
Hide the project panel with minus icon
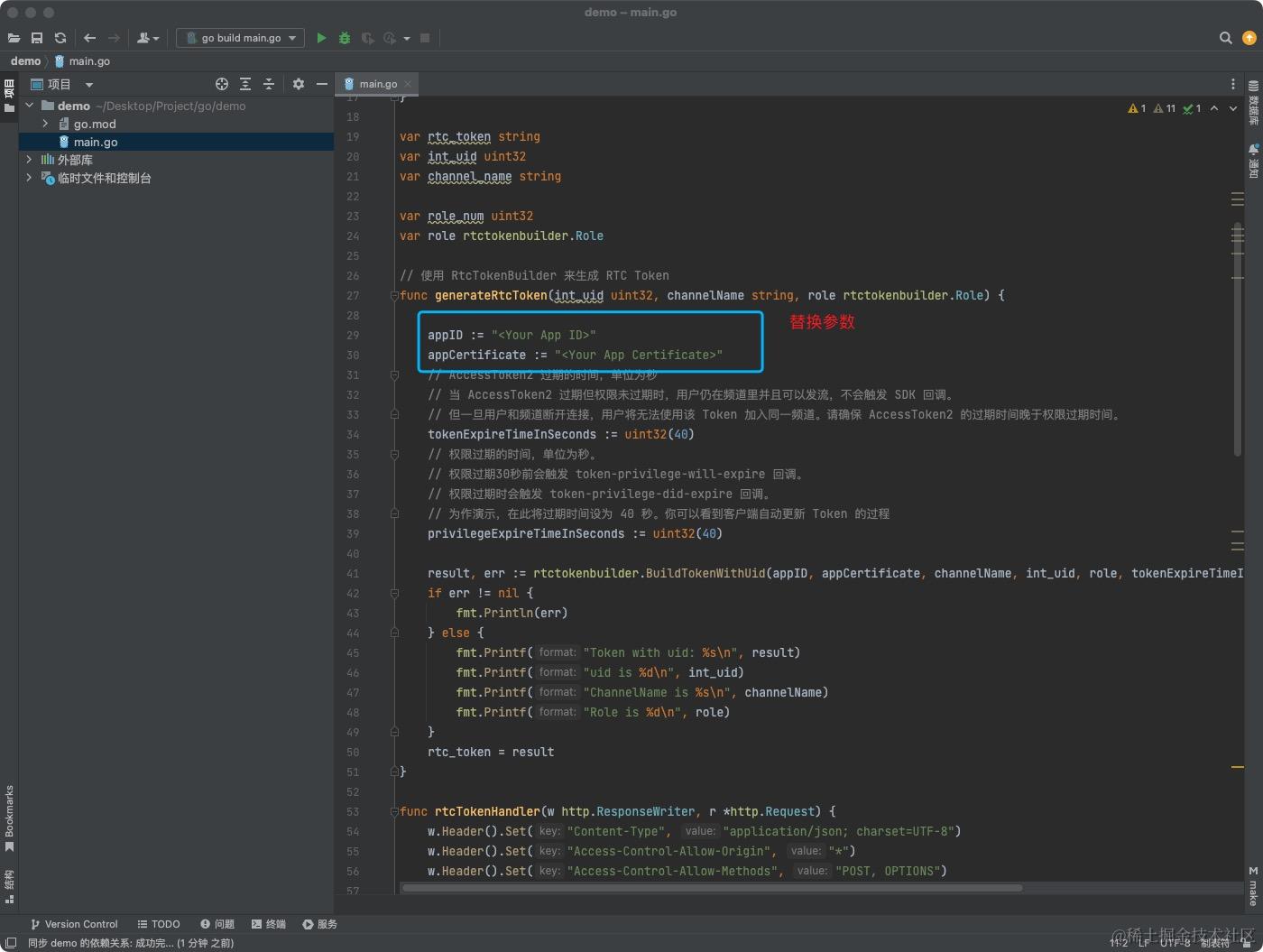click(322, 84)
